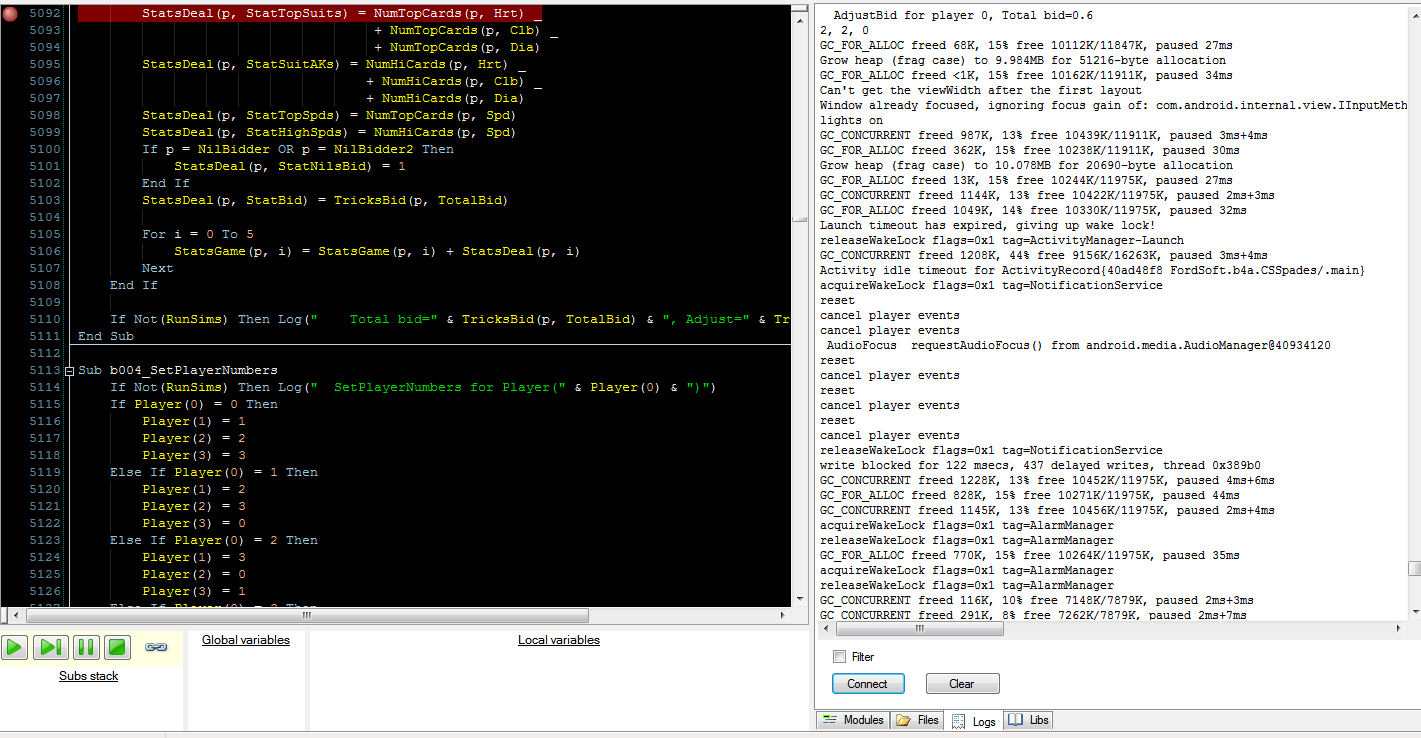This screenshot has height=738, width=1421.
Task: Click 'Sub b004_SetPlayerNumbers' declaration text
Action: coord(178,370)
